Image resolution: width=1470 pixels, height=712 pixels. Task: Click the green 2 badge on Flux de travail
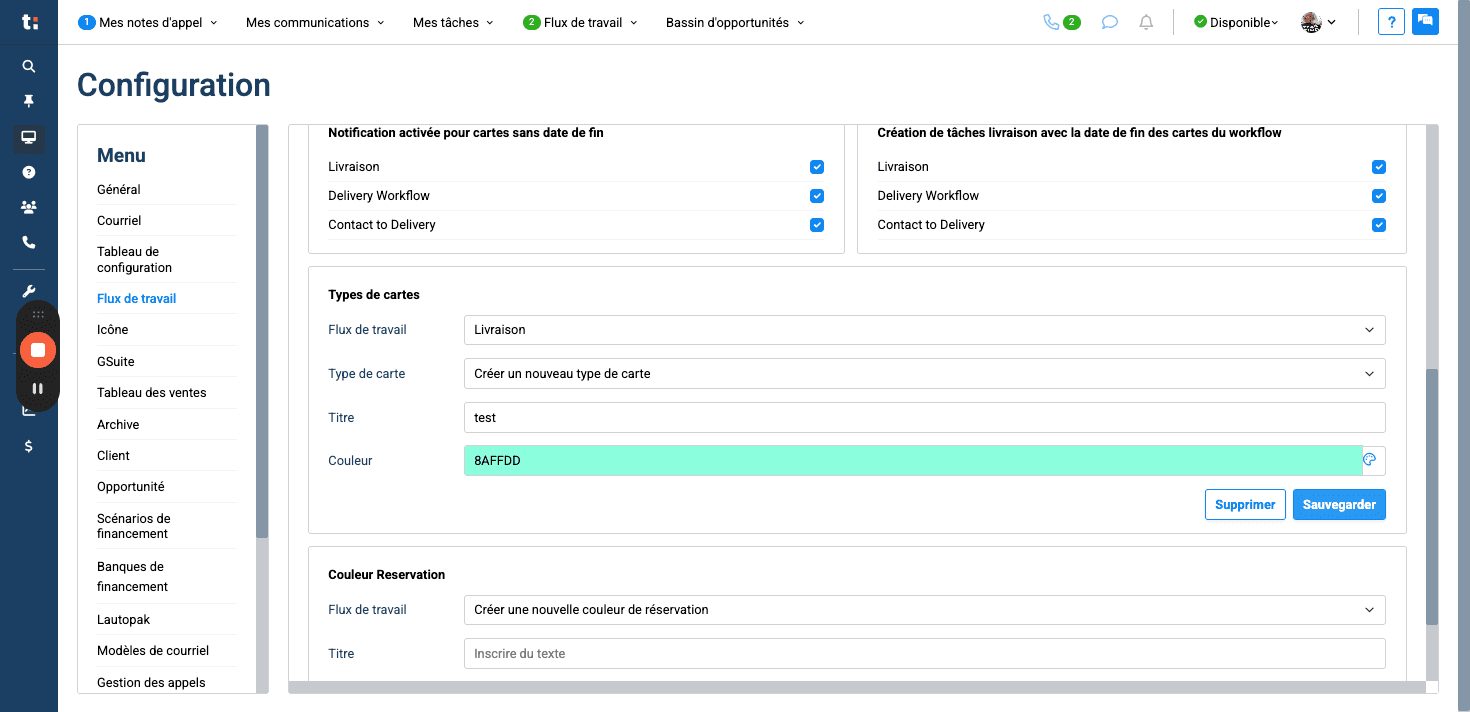point(532,22)
